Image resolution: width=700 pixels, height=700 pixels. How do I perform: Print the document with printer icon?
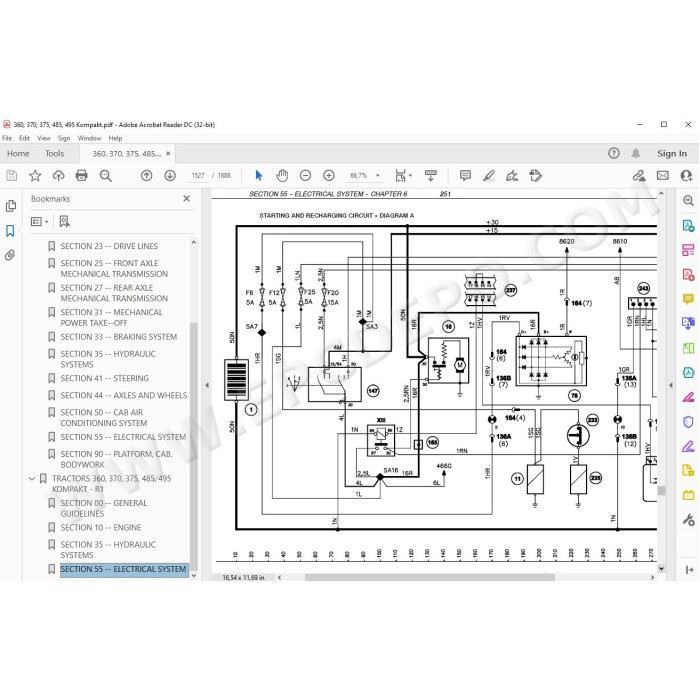[82, 175]
